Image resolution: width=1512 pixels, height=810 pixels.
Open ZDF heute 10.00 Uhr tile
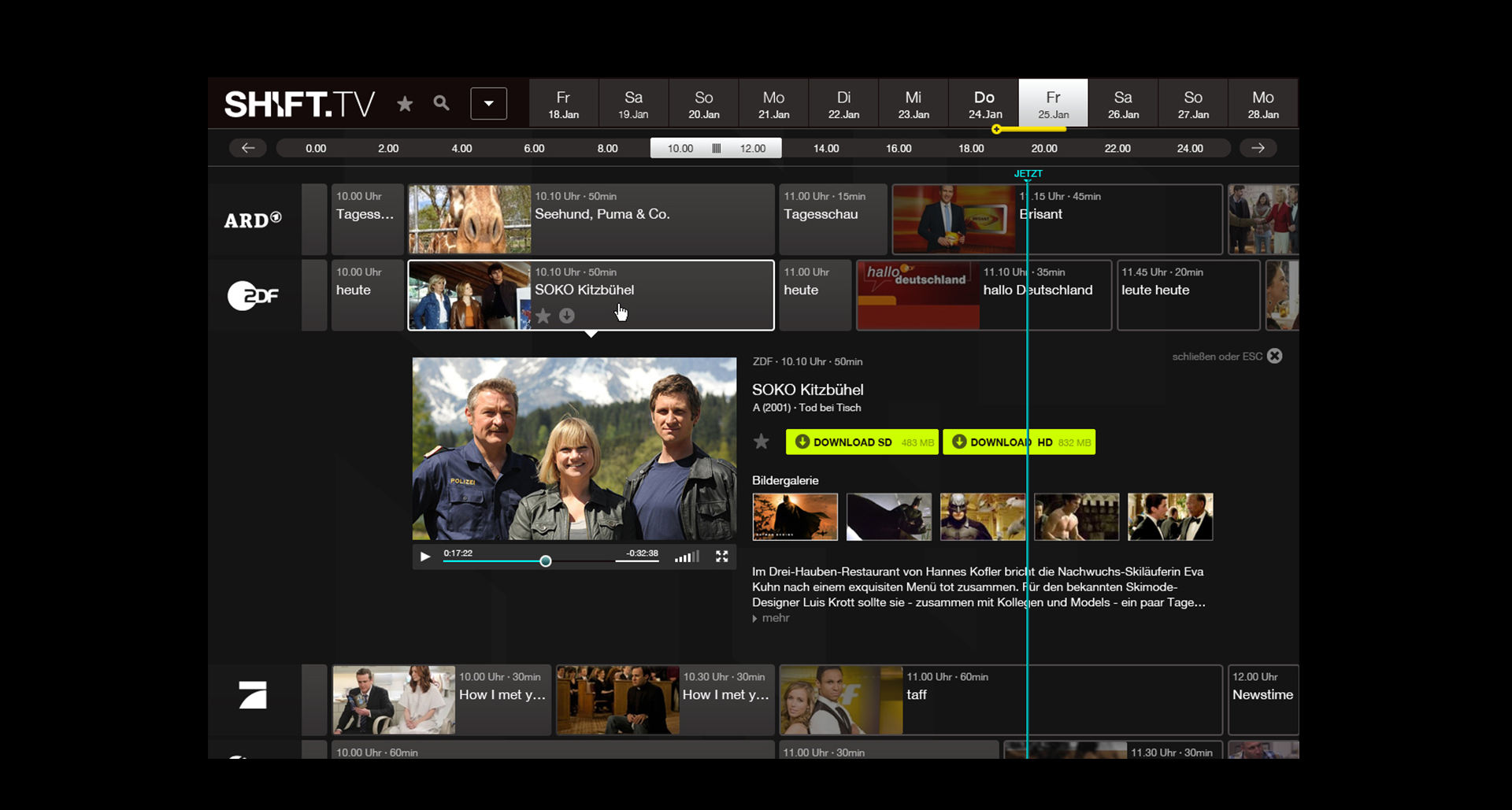367,295
